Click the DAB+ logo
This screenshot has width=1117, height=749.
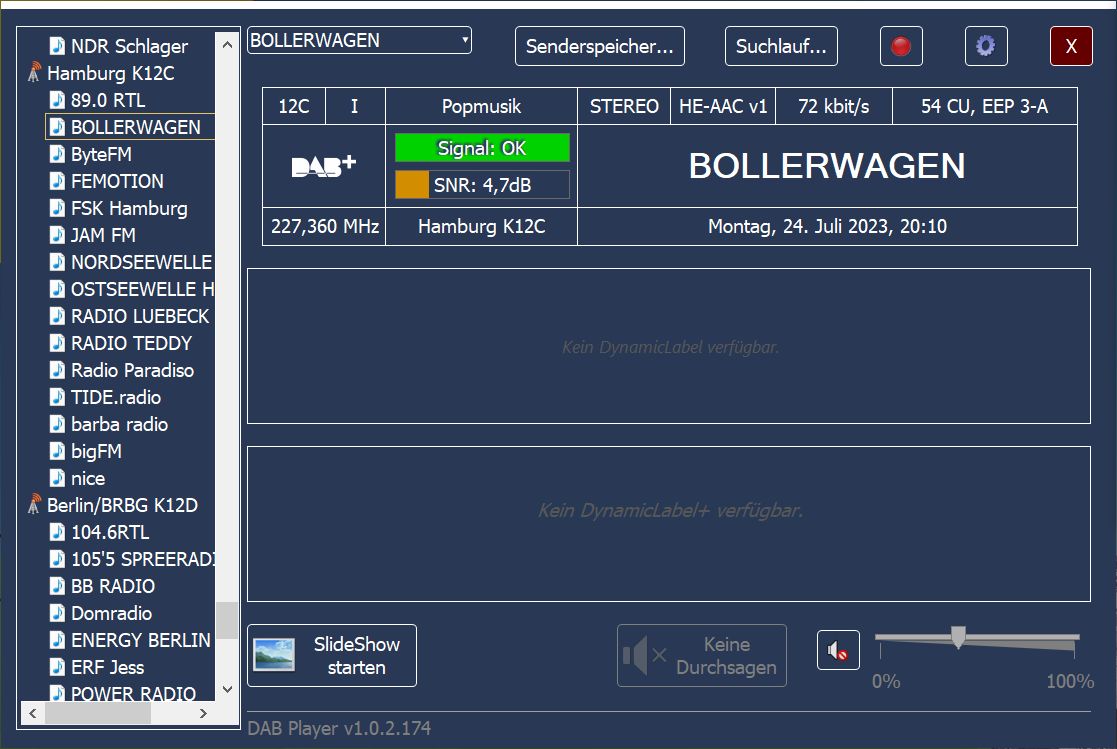coord(323,166)
